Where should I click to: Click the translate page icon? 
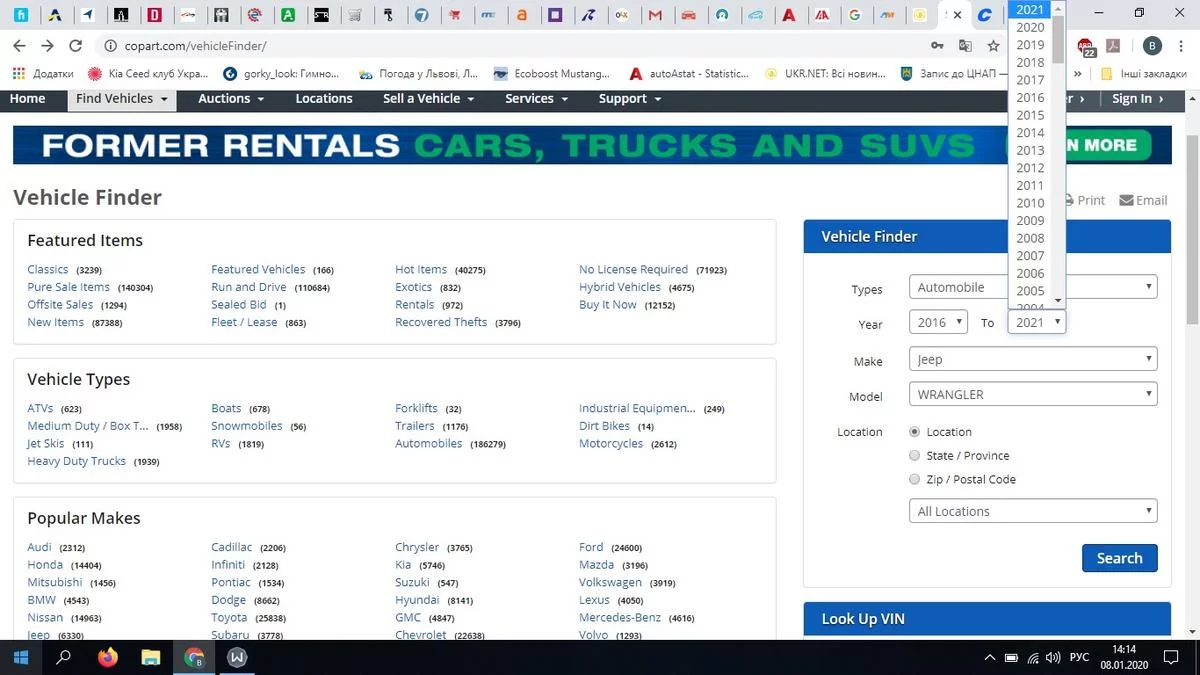(x=965, y=46)
